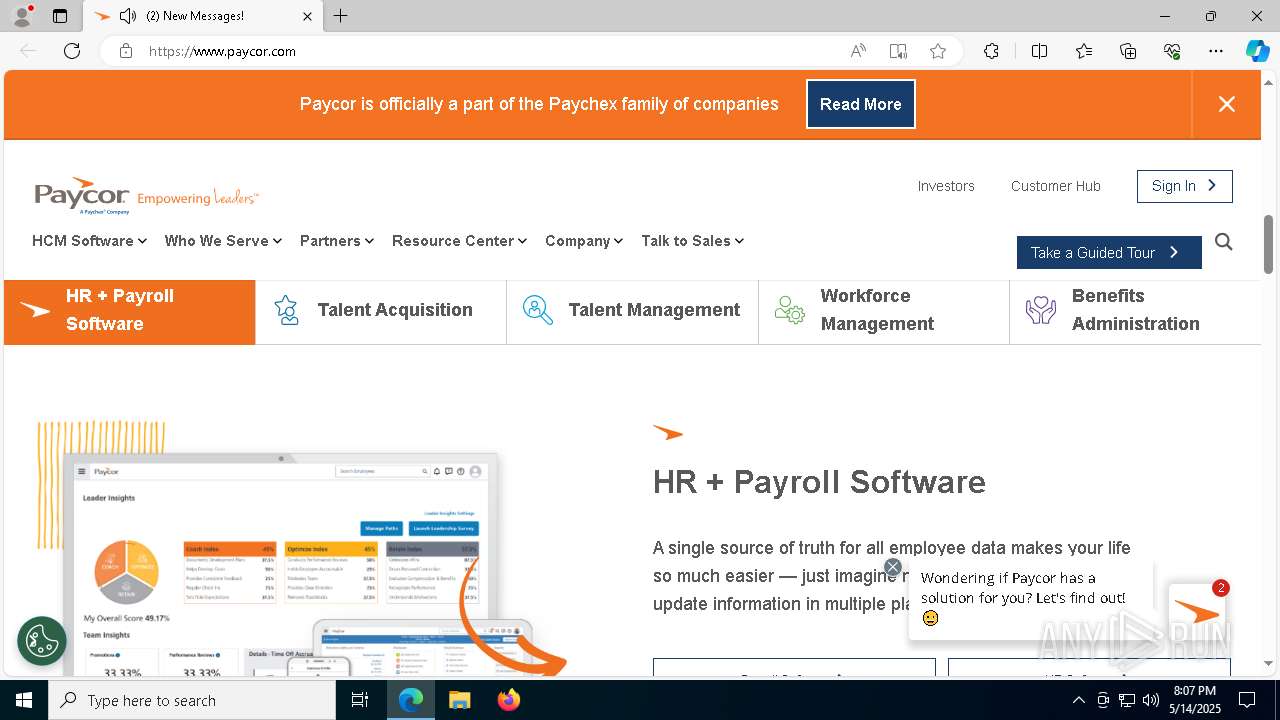Open Browser essentials icon
1280x720 pixels.
coord(1172,51)
